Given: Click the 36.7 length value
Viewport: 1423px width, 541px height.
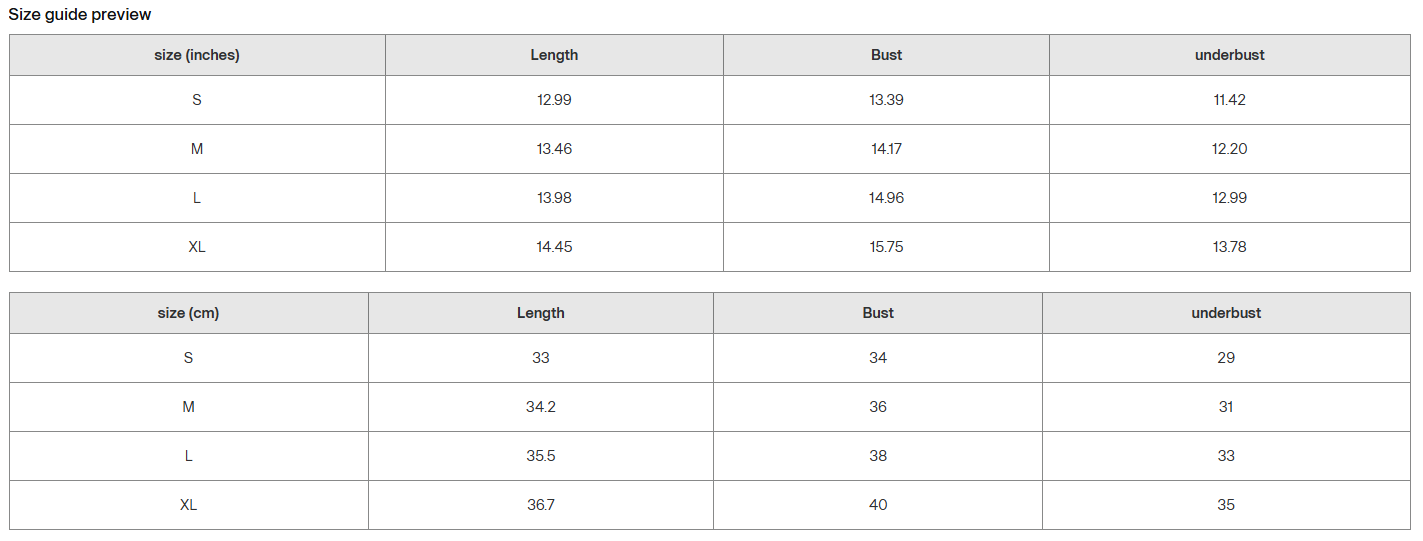Looking at the screenshot, I should (541, 505).
